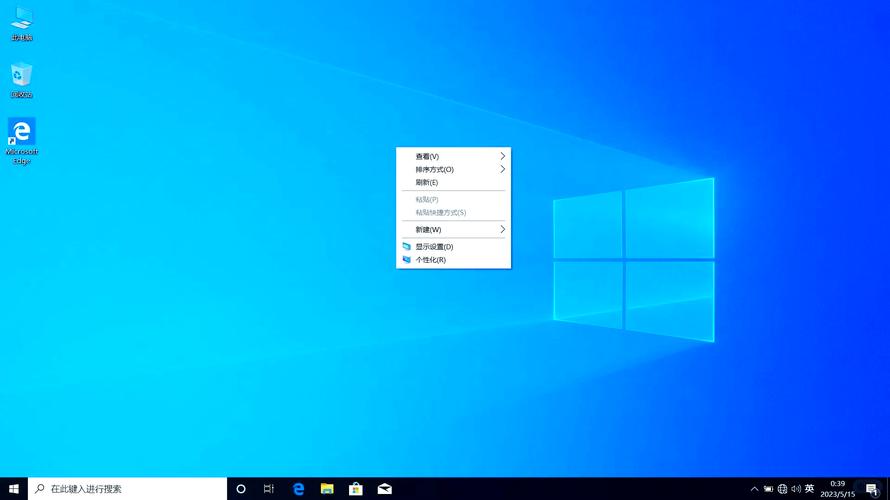Open 显示设置(D) from the context menu

pyautogui.click(x=435, y=246)
